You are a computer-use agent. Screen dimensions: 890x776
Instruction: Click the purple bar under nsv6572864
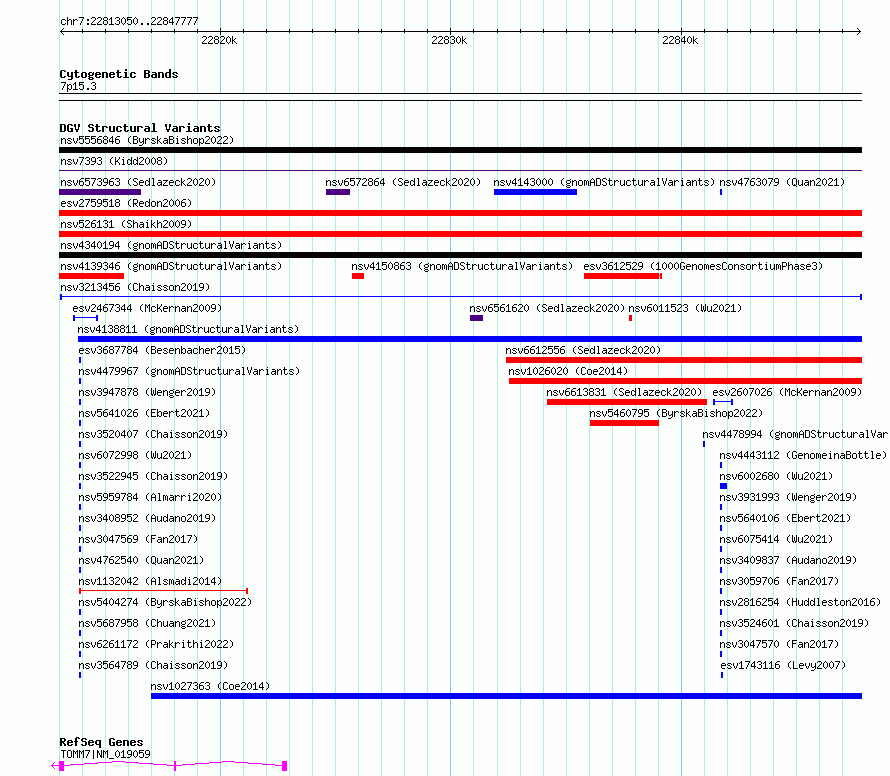click(x=338, y=192)
